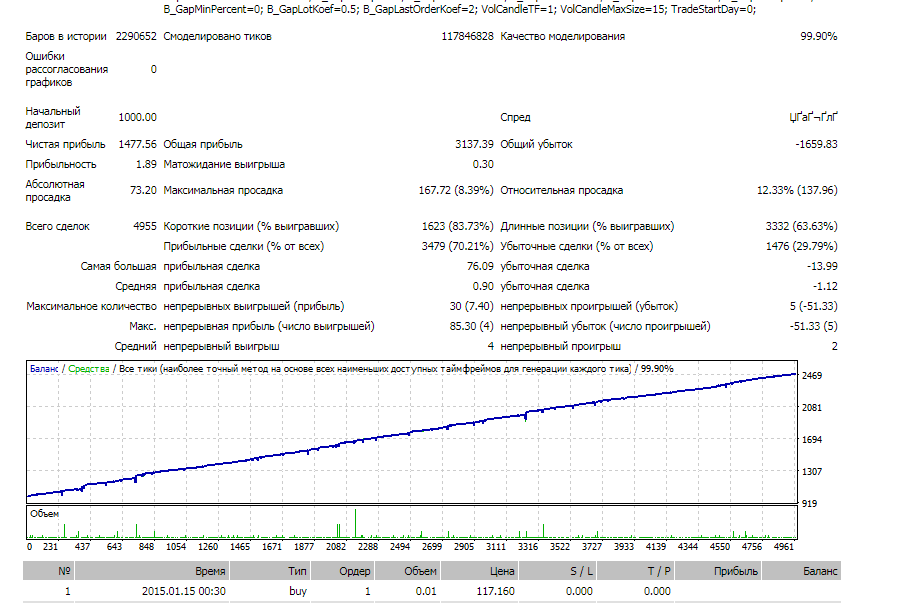This screenshot has height=603, width=899.
Task: Select average profit trade value 0.90
Action: click(x=483, y=286)
